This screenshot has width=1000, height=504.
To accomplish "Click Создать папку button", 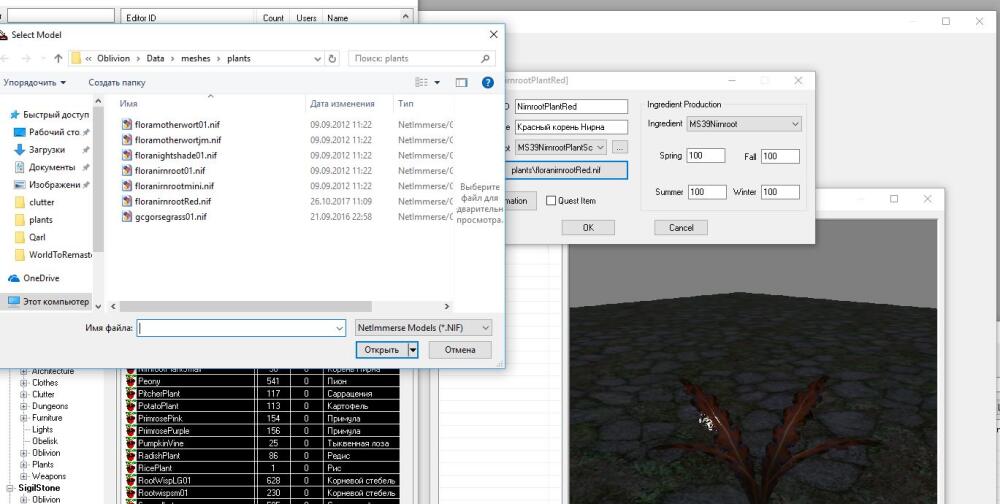I will [117, 82].
